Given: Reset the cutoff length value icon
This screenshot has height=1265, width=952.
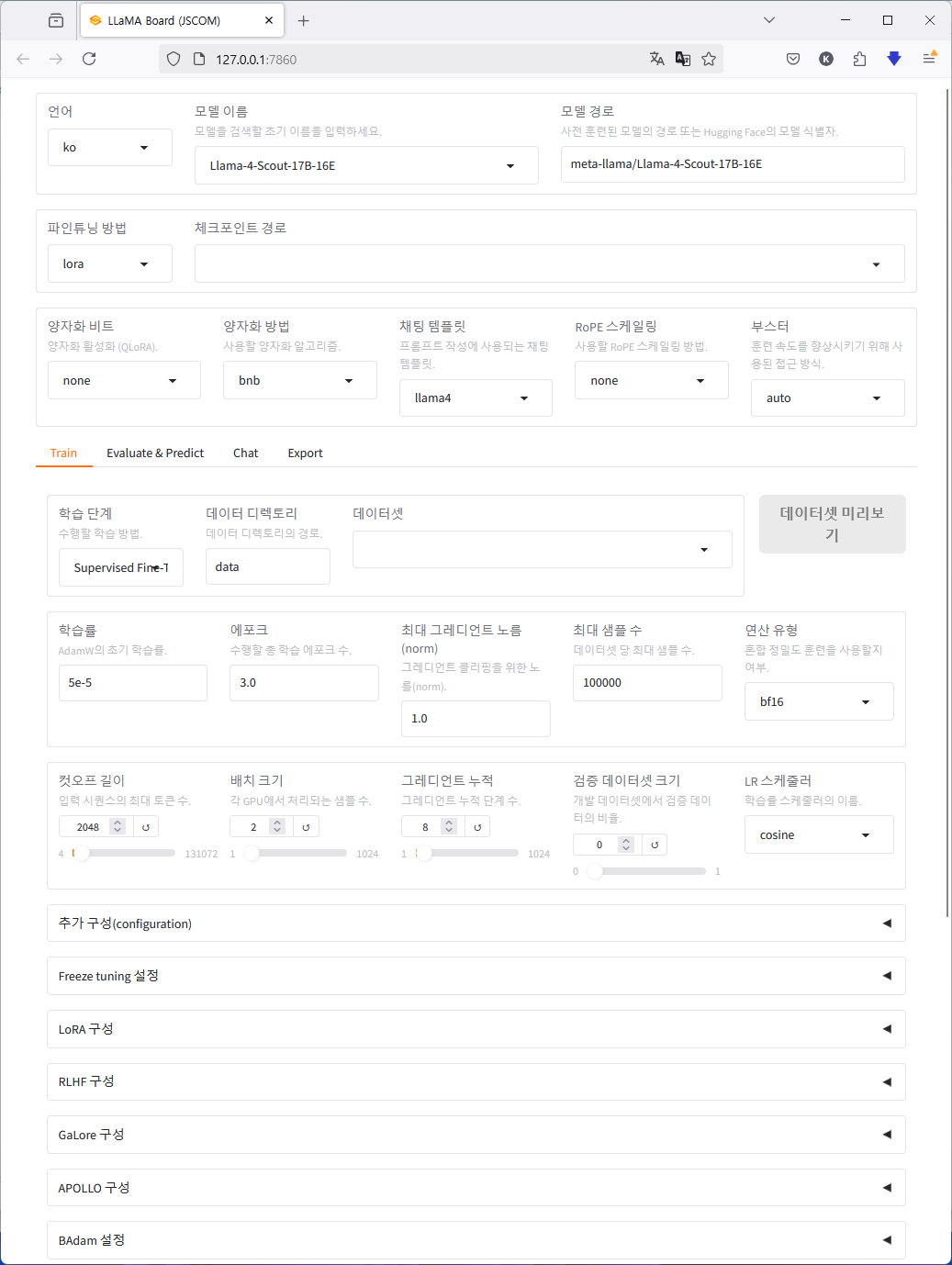Looking at the screenshot, I should coord(146,827).
